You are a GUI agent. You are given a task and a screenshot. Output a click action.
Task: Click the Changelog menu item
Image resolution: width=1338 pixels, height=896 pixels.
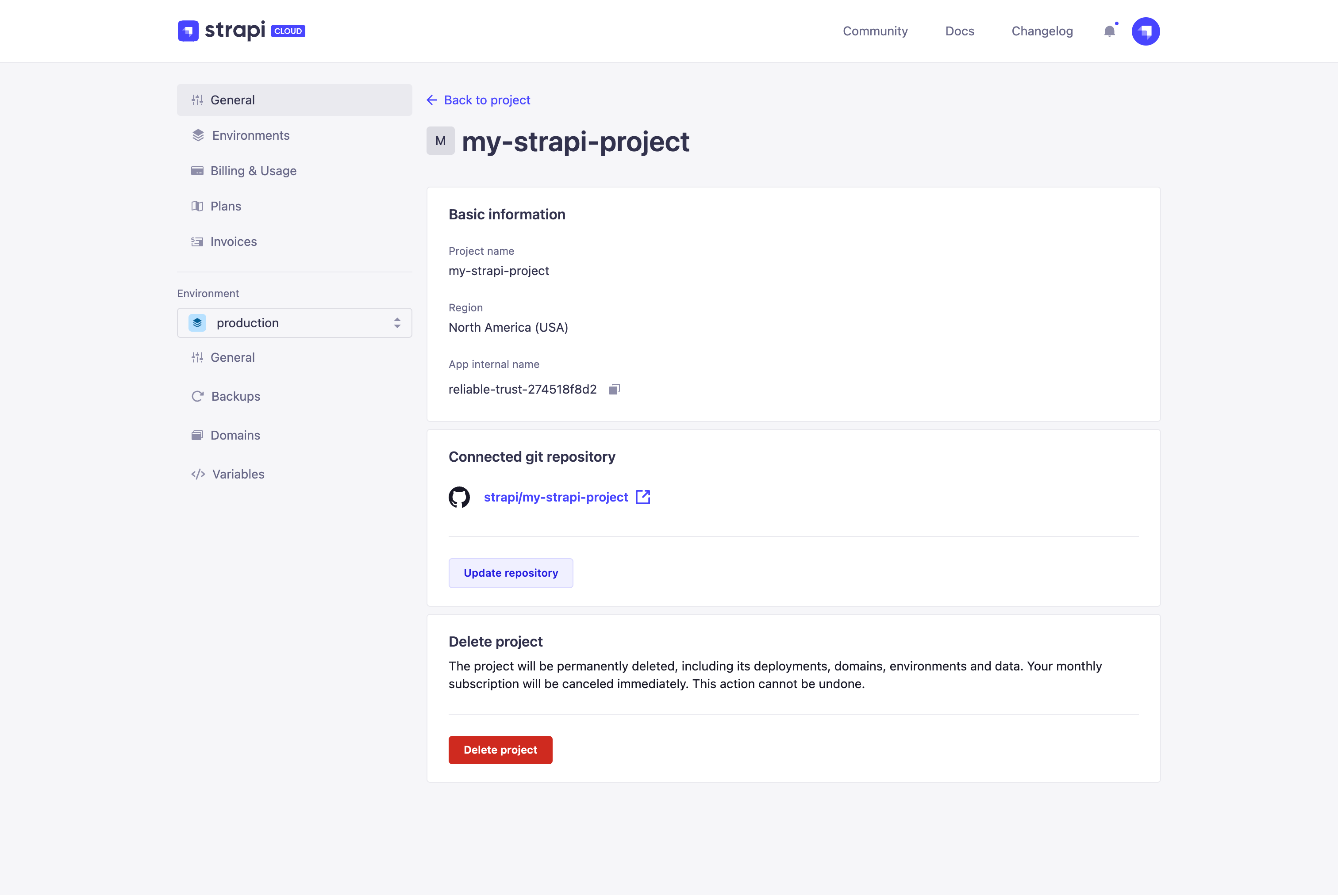(1041, 30)
